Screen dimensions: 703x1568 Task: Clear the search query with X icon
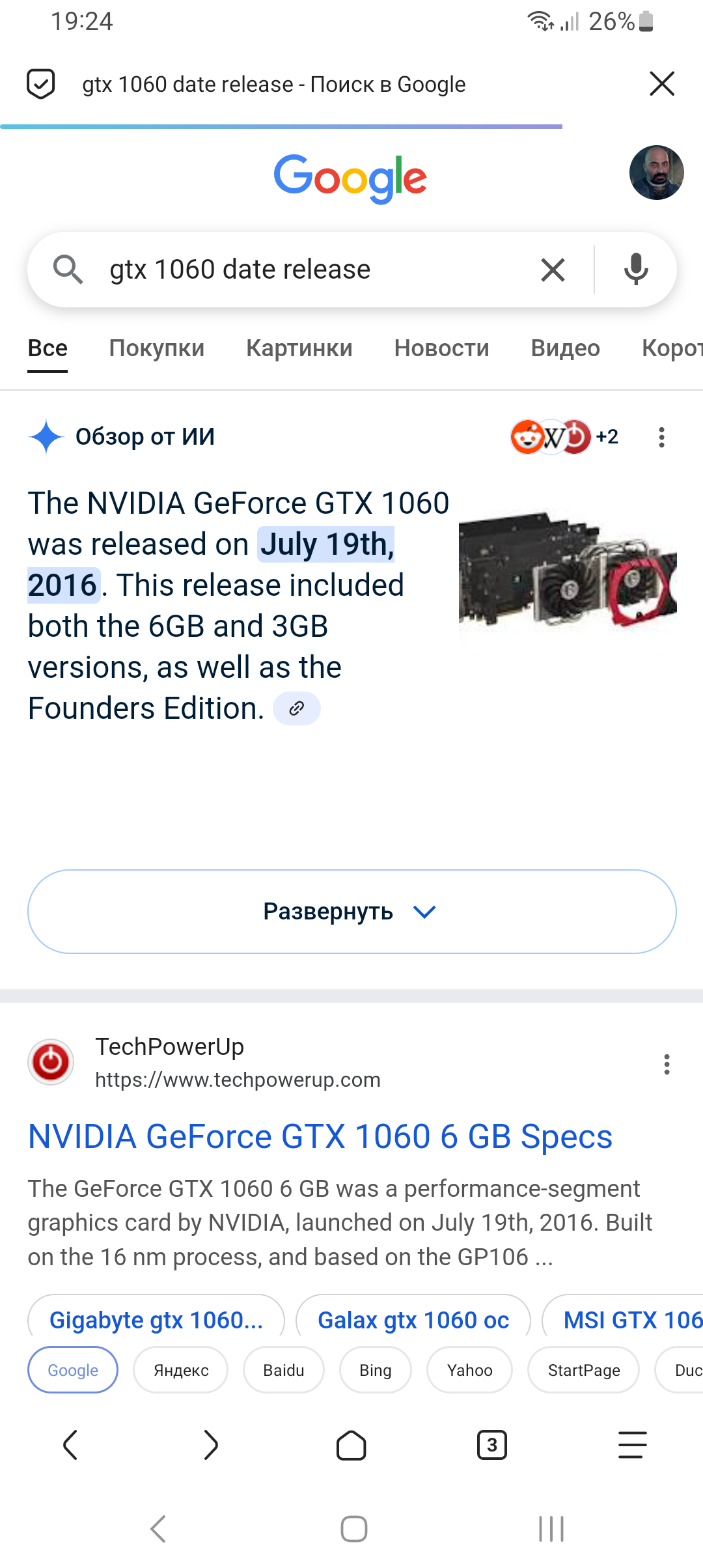click(553, 270)
